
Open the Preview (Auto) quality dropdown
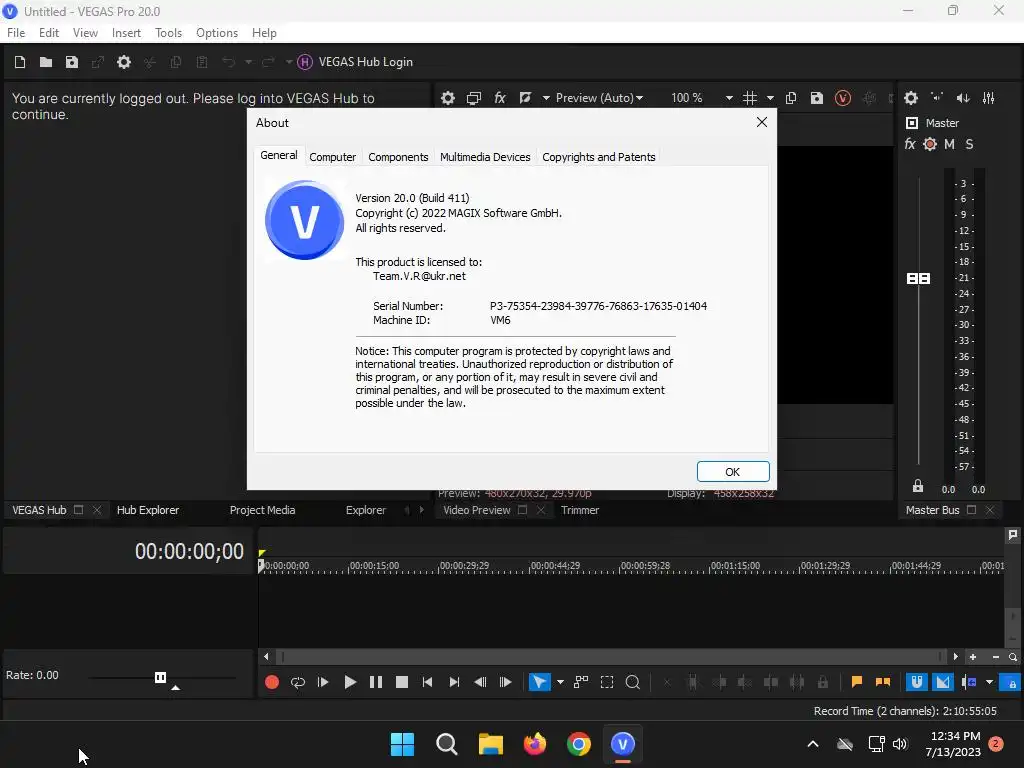(599, 98)
